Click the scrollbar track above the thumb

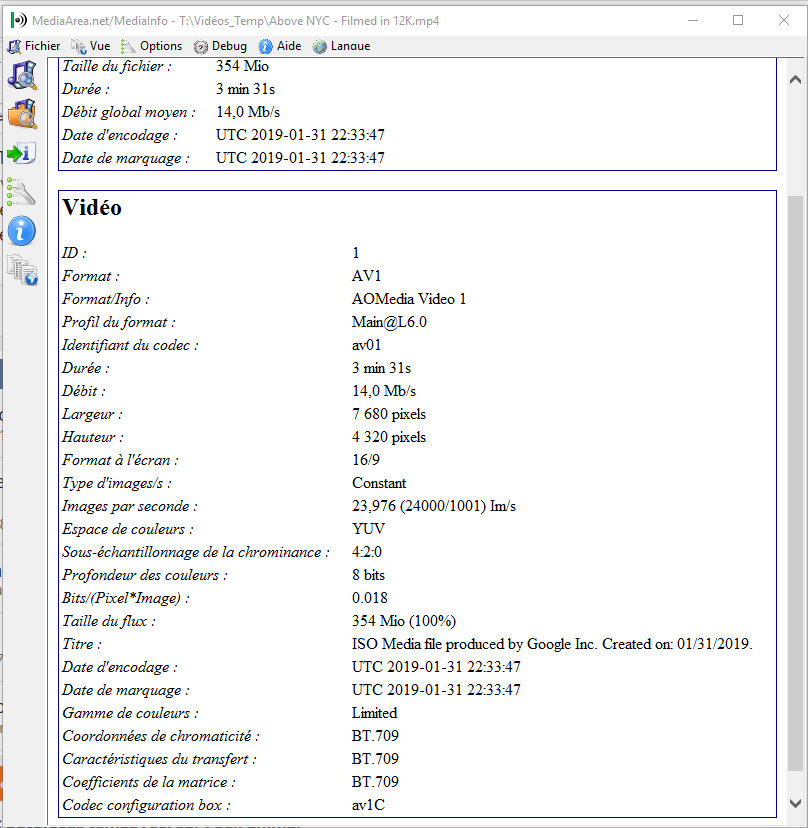pos(796,140)
